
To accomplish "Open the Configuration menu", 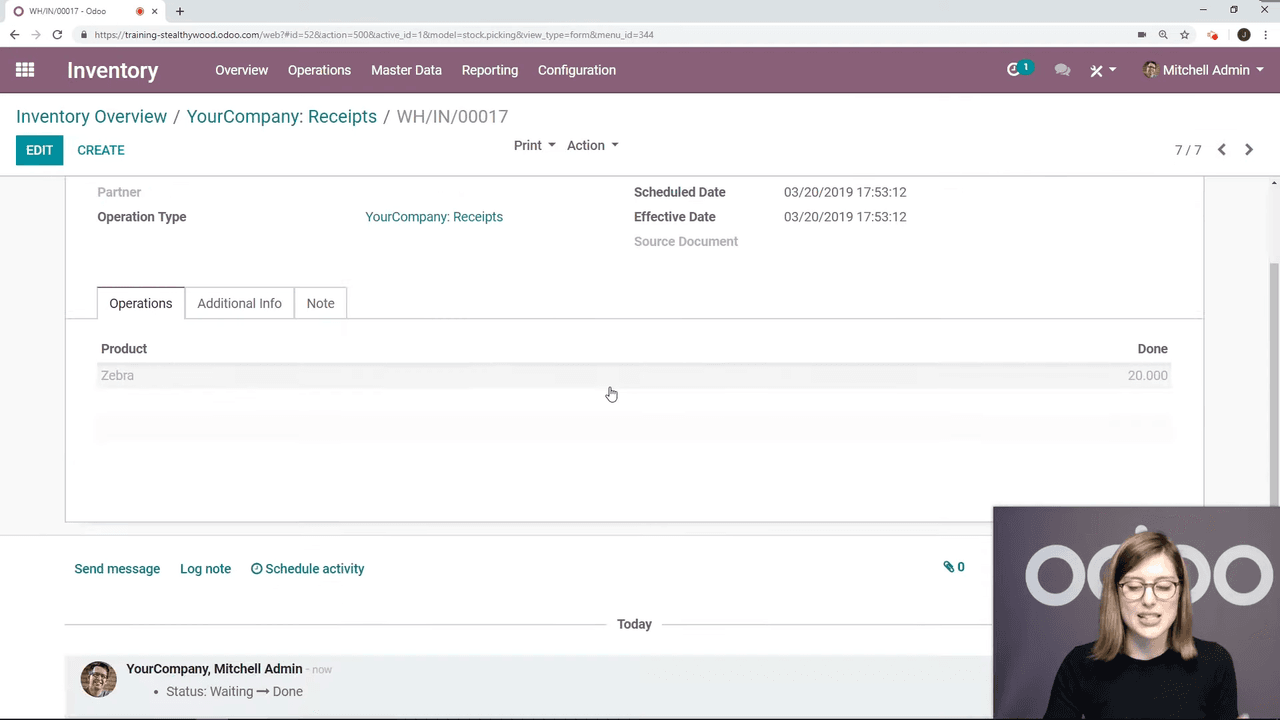I will (x=577, y=70).
